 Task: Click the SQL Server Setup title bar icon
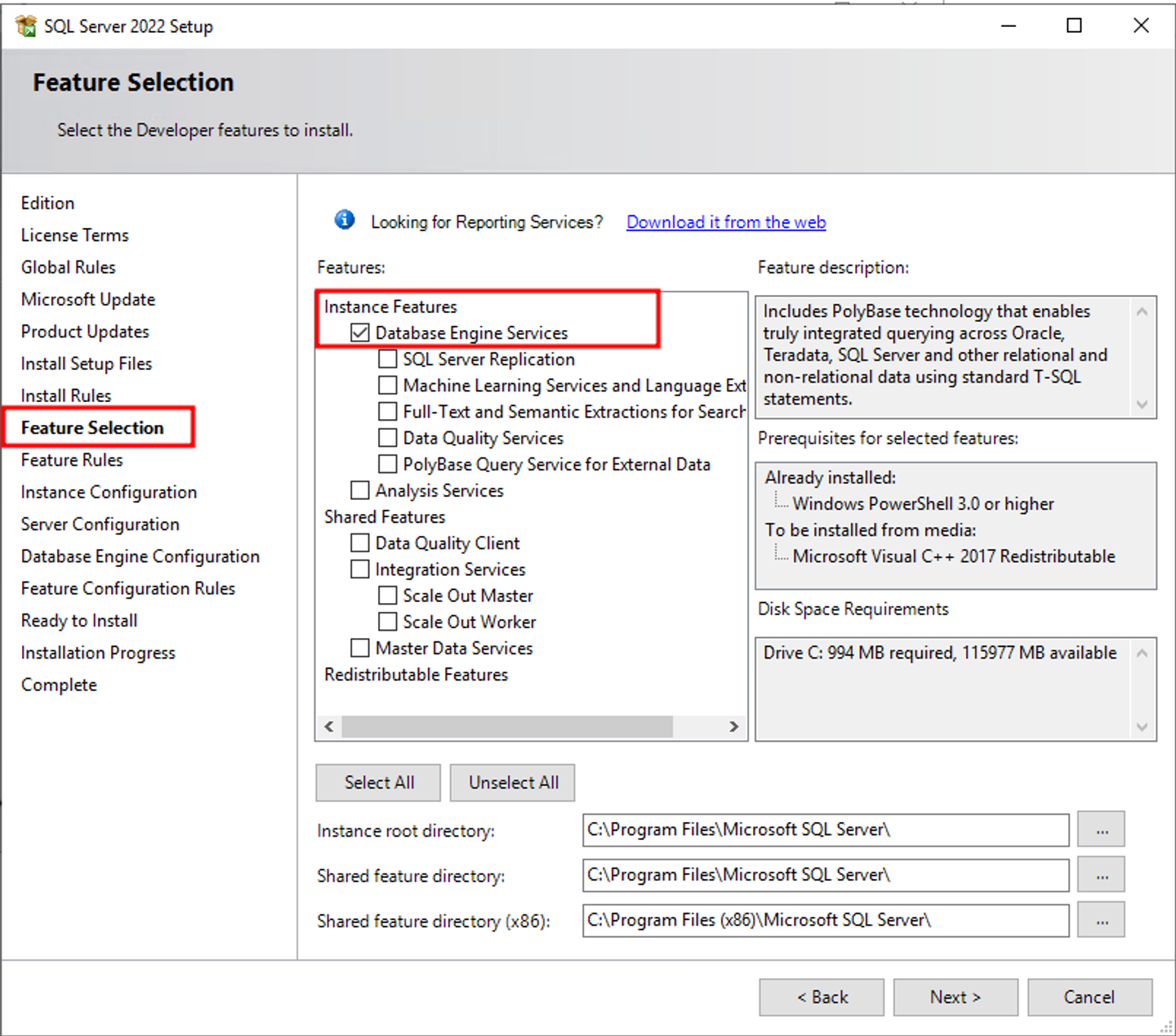tap(25, 26)
